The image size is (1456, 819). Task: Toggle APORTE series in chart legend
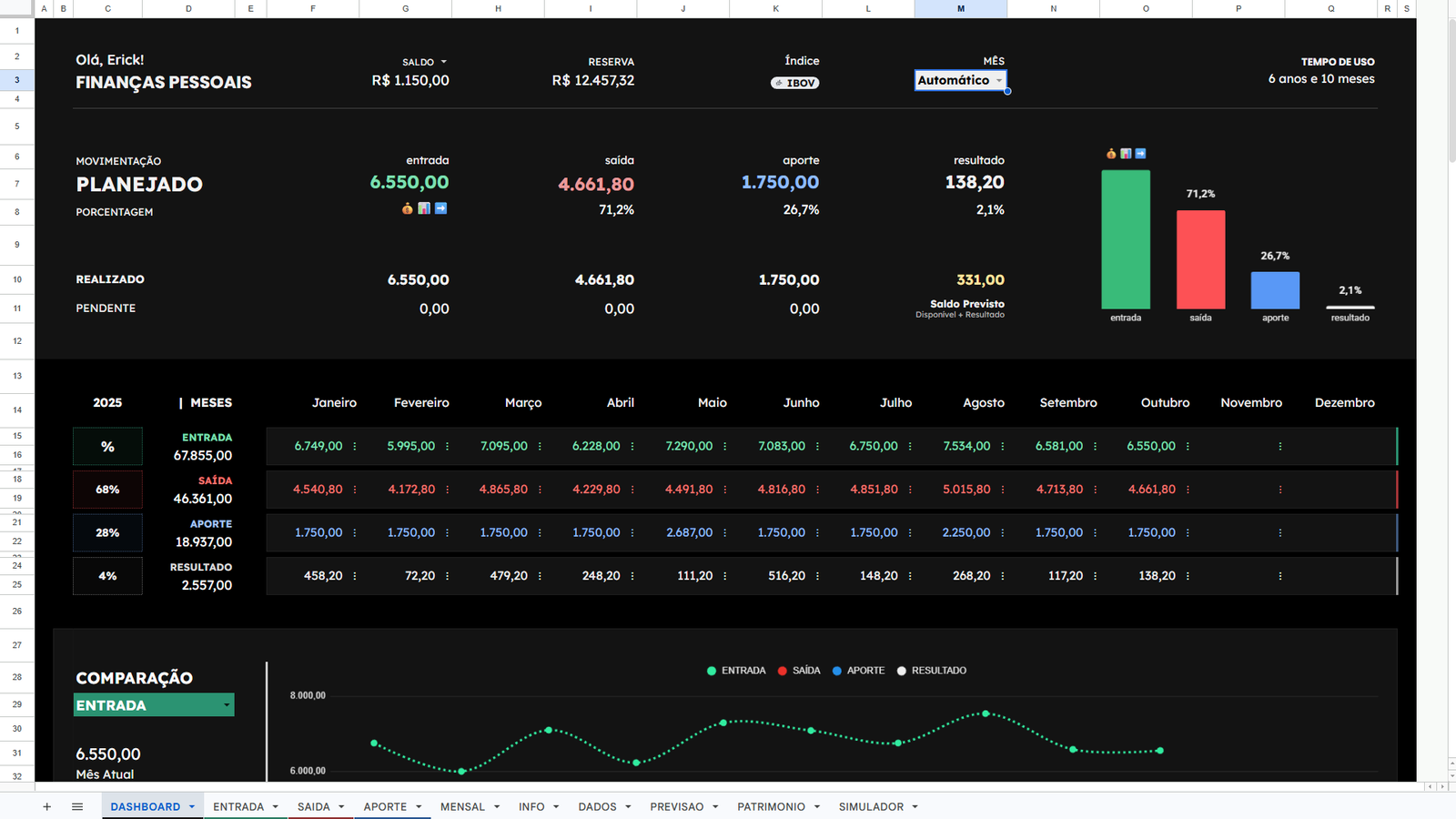(x=858, y=671)
